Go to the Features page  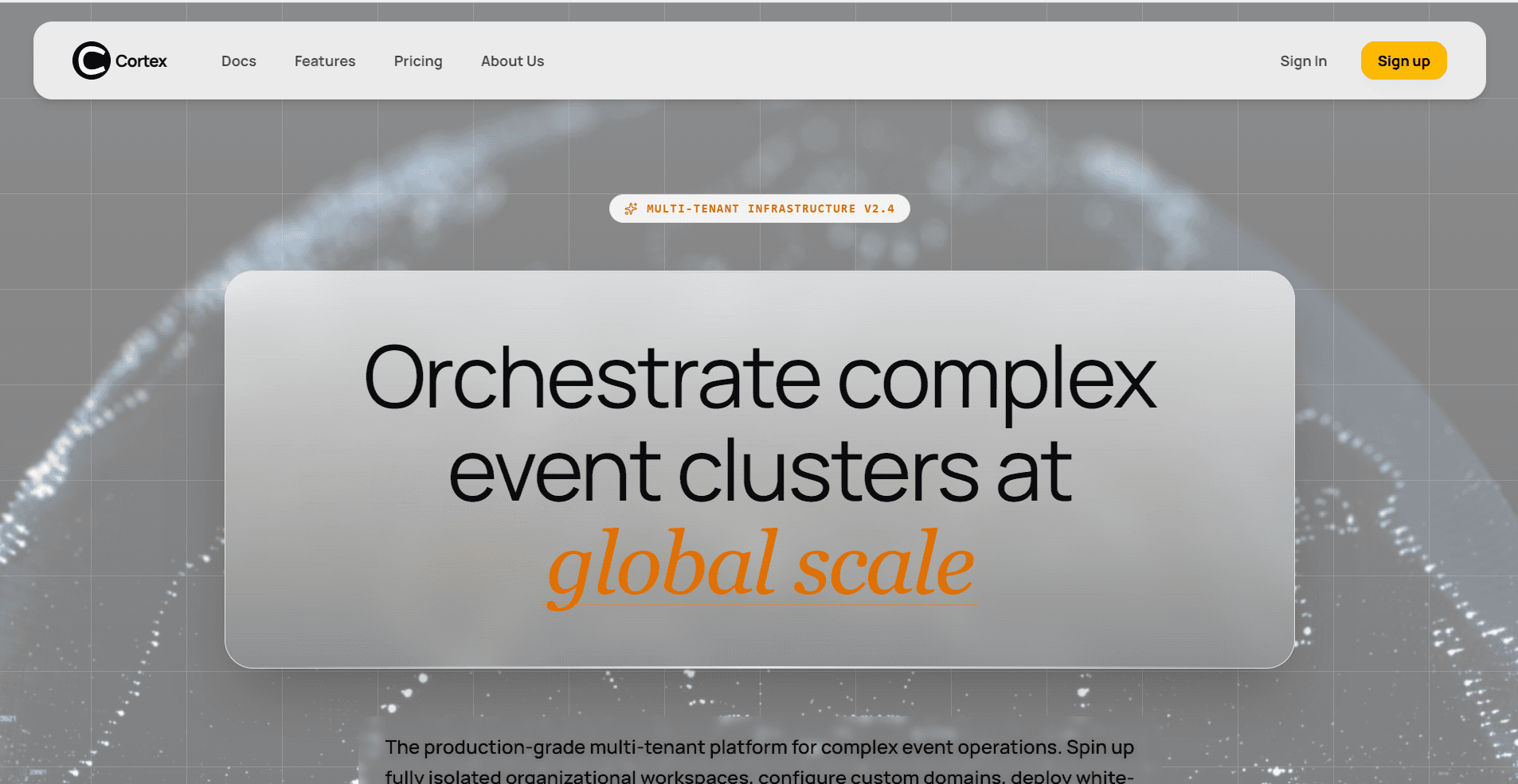coord(325,61)
